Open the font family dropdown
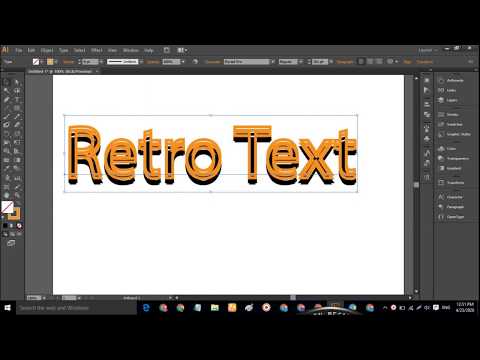Viewport: 480px width, 360px height. point(273,62)
